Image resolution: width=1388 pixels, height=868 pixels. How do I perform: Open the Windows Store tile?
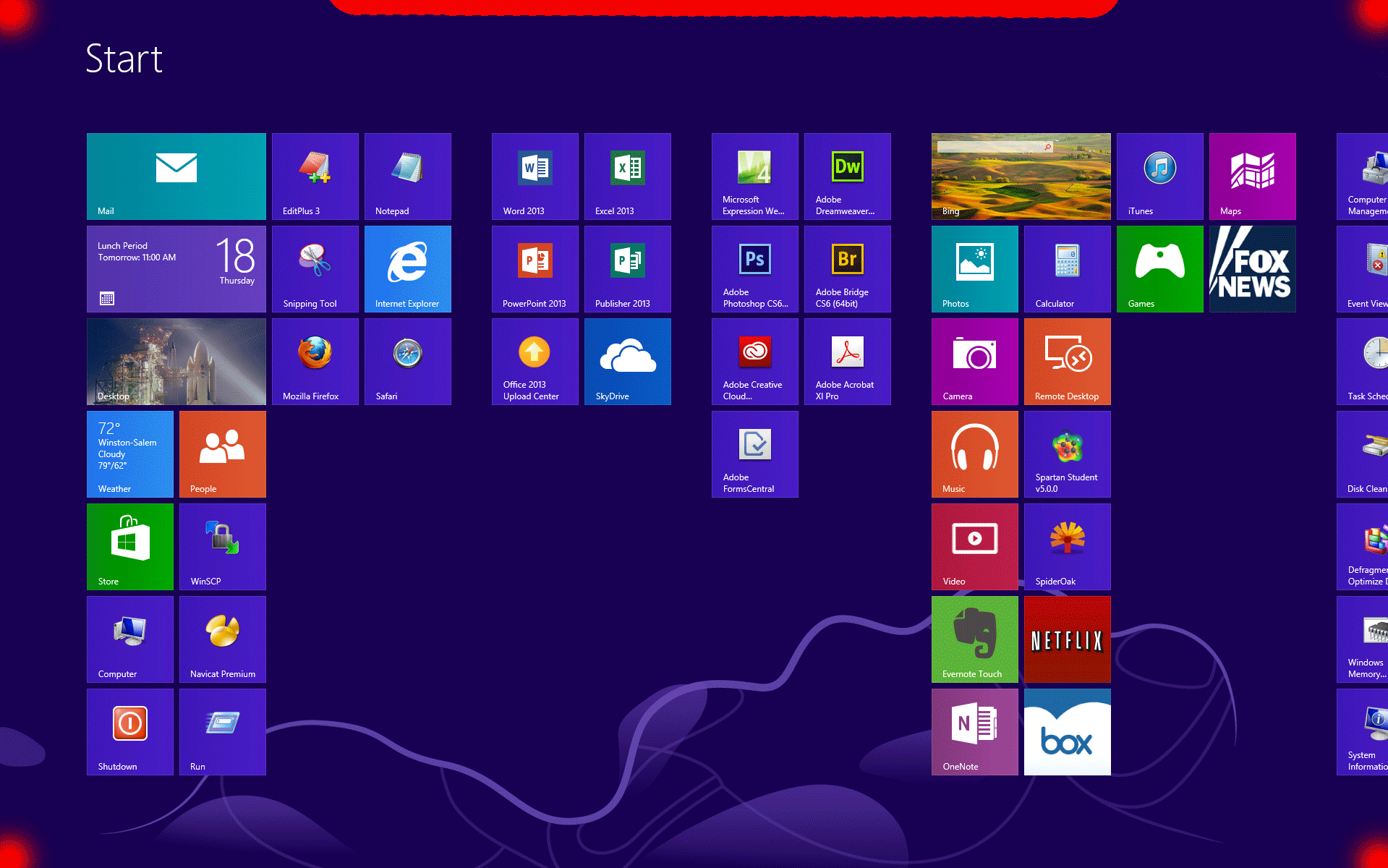(x=130, y=547)
